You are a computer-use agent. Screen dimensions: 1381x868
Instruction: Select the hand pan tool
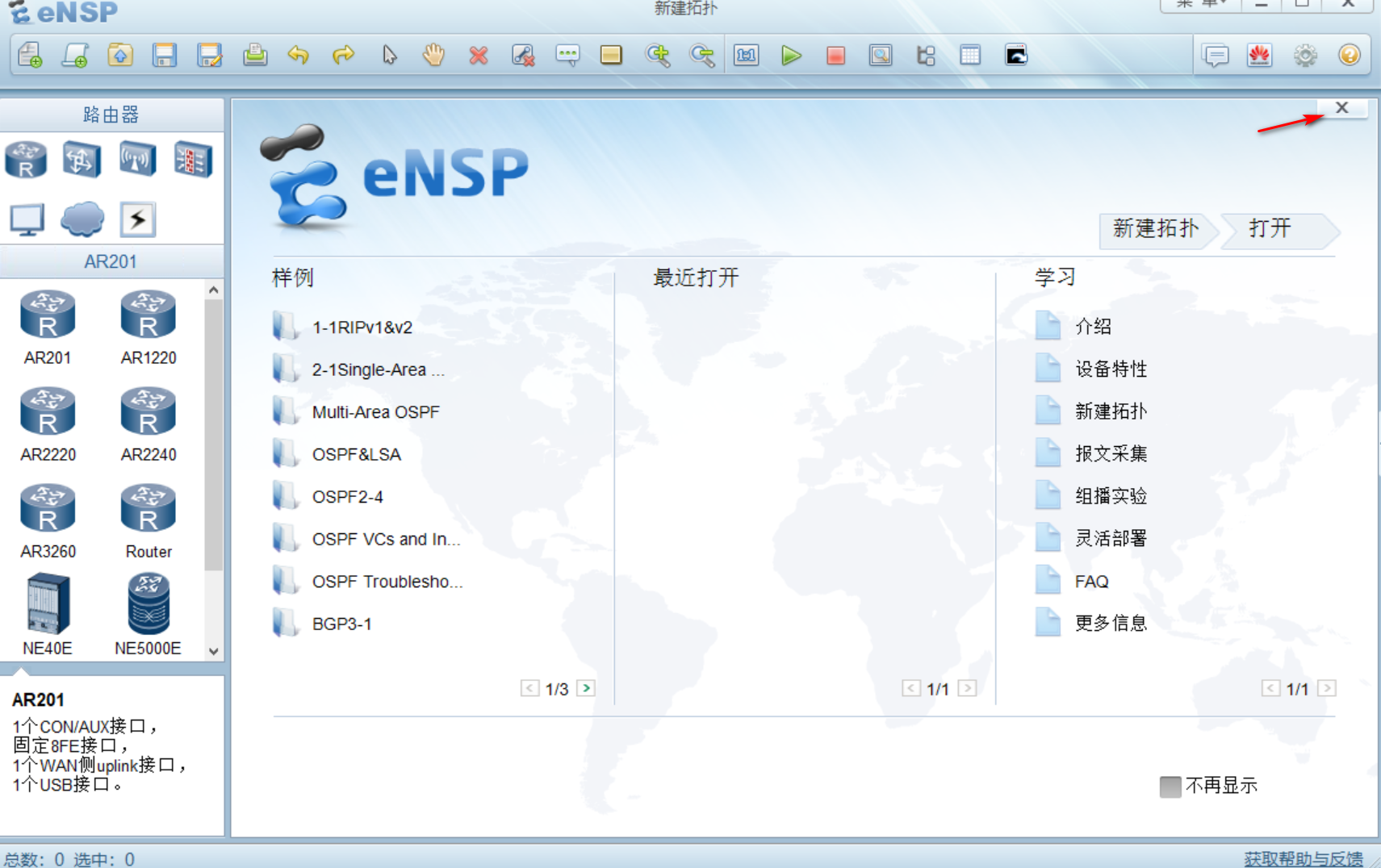click(x=433, y=55)
